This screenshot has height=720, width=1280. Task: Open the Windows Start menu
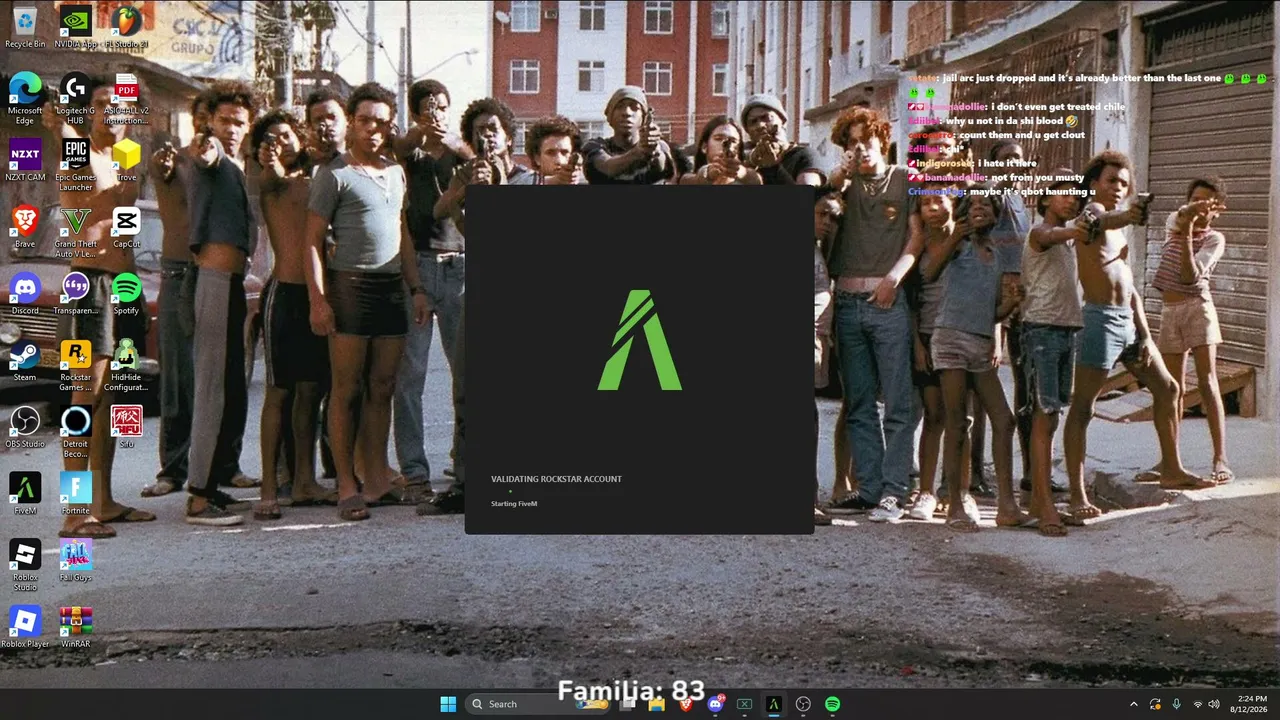[x=448, y=704]
